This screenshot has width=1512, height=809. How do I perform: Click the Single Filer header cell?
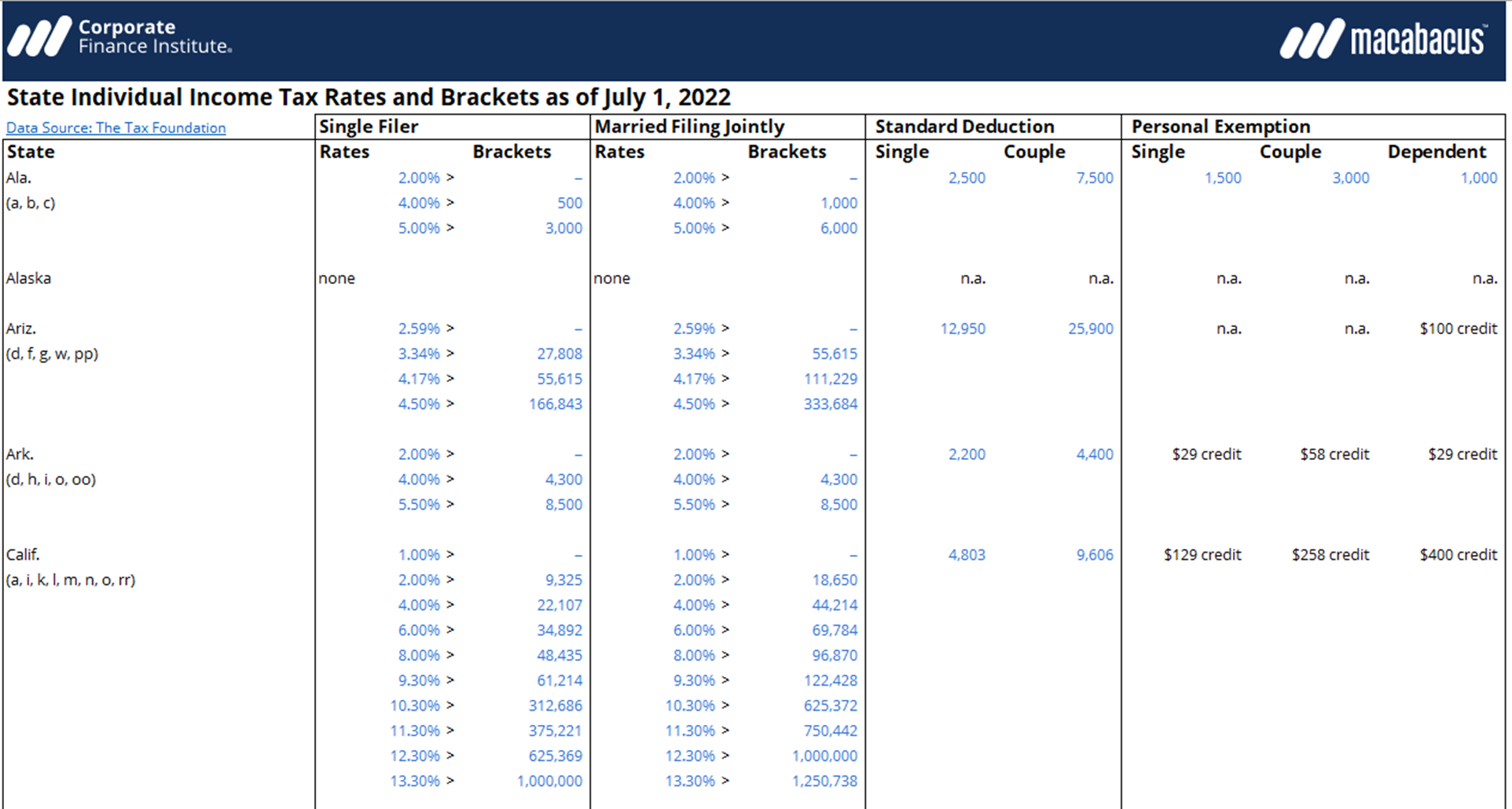369,127
